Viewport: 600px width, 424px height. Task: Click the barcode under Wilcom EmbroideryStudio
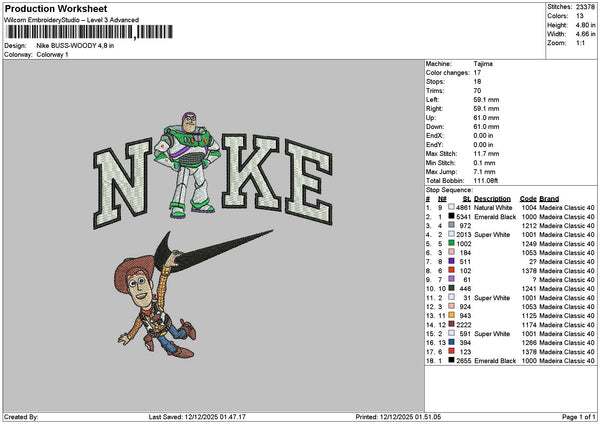pos(89,32)
